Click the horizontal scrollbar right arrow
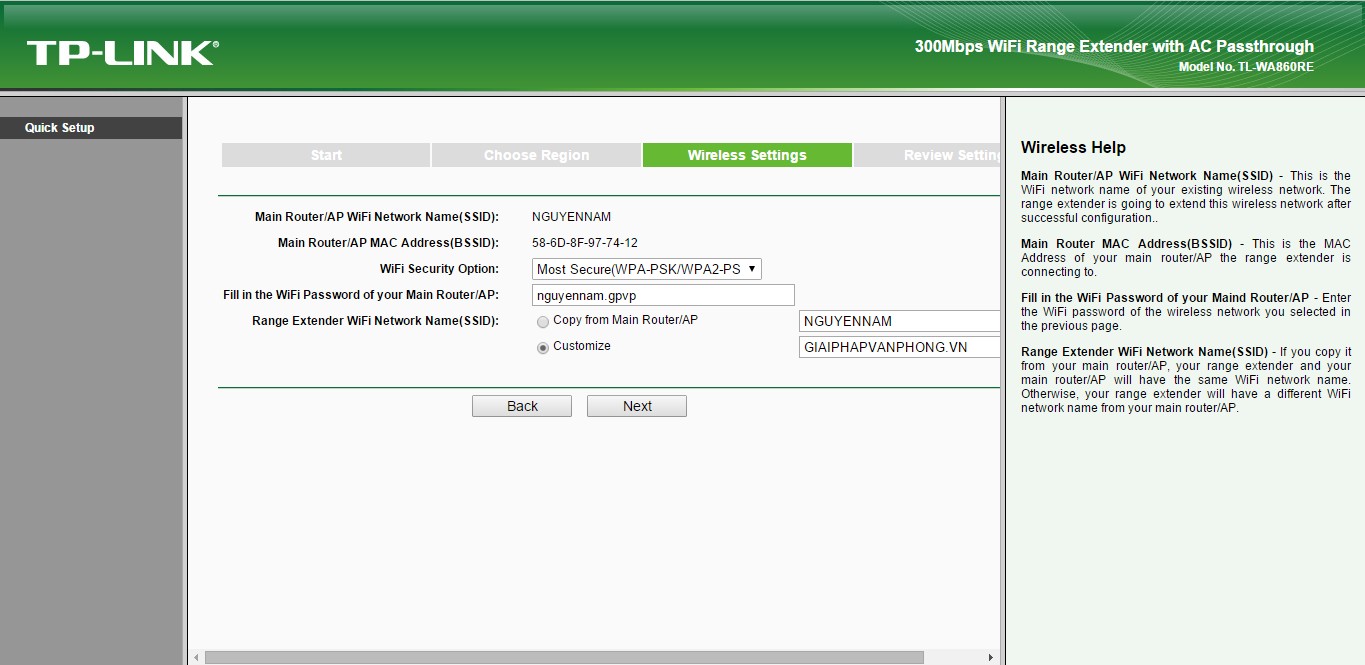This screenshot has width=1365, height=665. (x=990, y=658)
